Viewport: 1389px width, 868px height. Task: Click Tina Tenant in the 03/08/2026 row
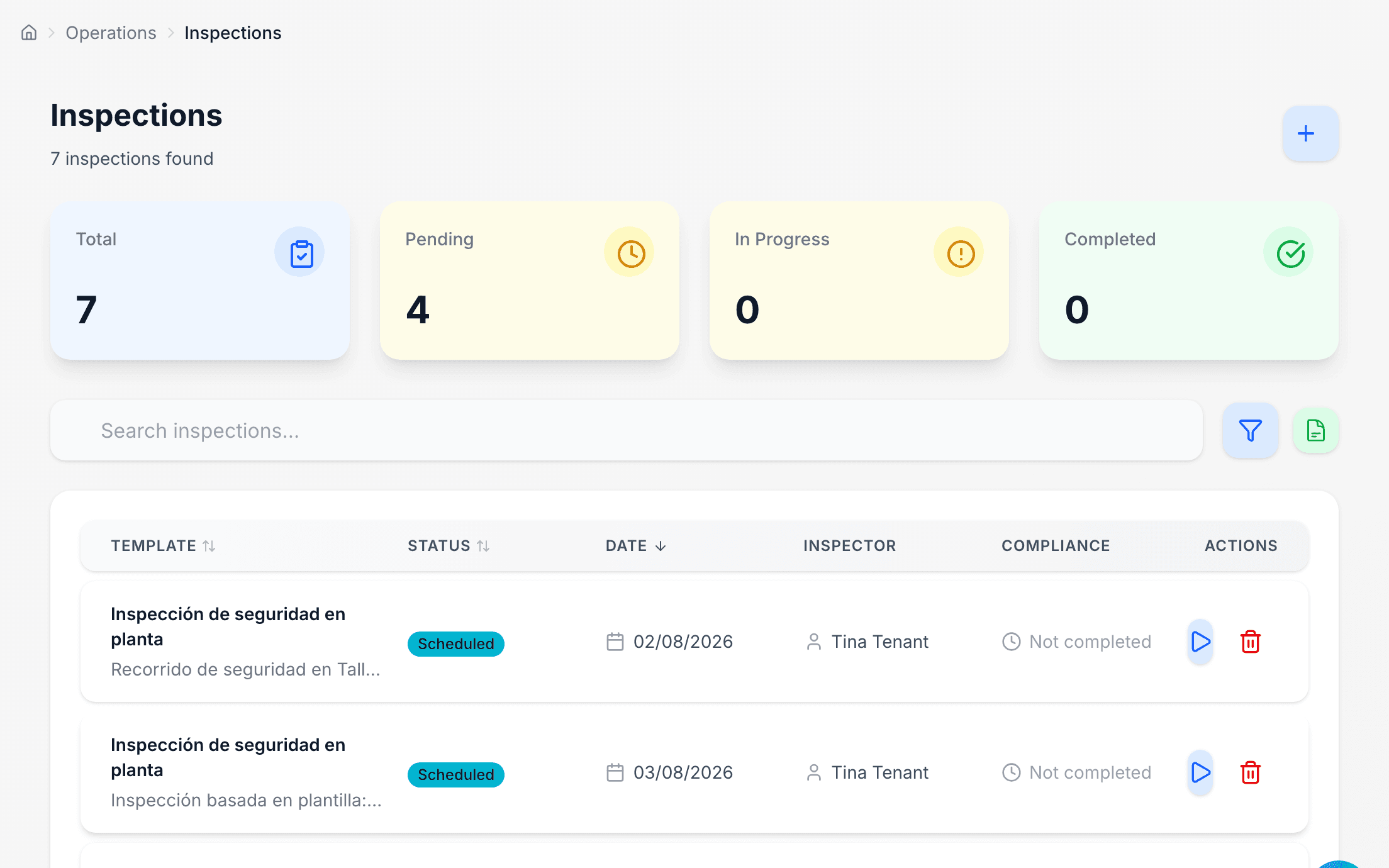tap(879, 772)
